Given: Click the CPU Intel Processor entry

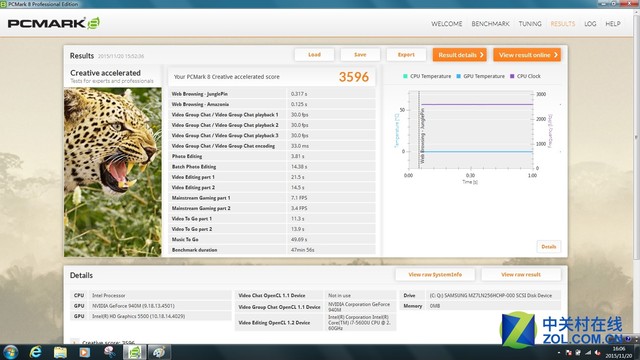Looking at the screenshot, I should (151, 295).
